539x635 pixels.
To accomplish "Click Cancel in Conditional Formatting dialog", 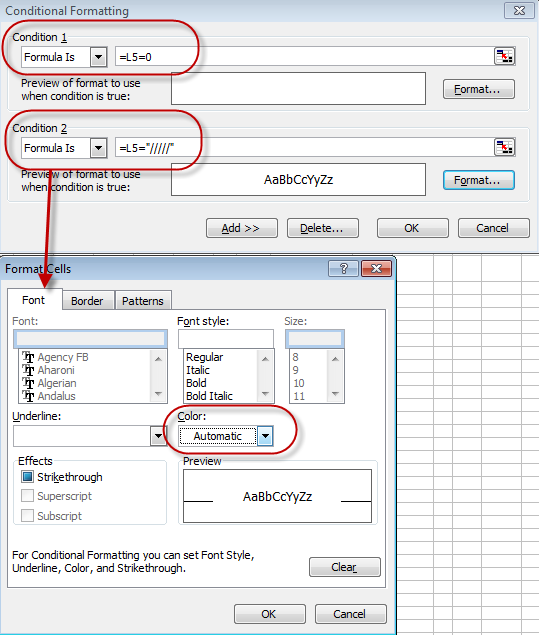I will point(494,228).
